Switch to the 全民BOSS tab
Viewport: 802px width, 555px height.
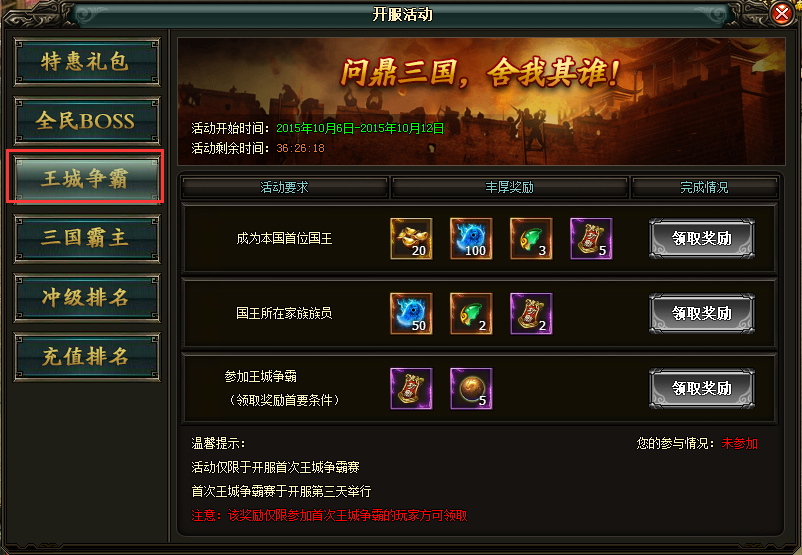[86, 121]
